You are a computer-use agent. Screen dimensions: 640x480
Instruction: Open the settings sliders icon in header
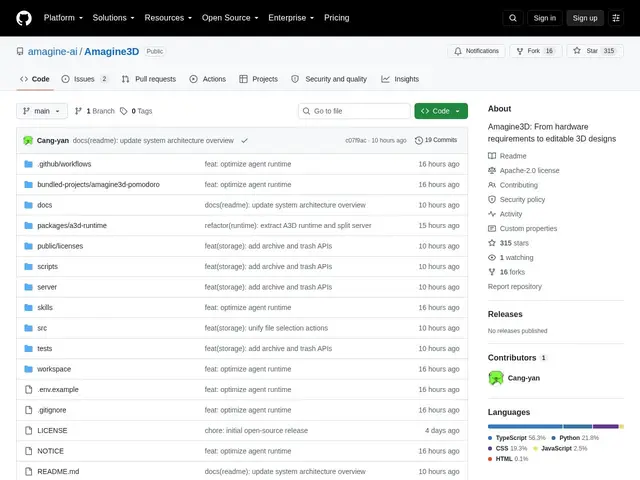tap(616, 18)
